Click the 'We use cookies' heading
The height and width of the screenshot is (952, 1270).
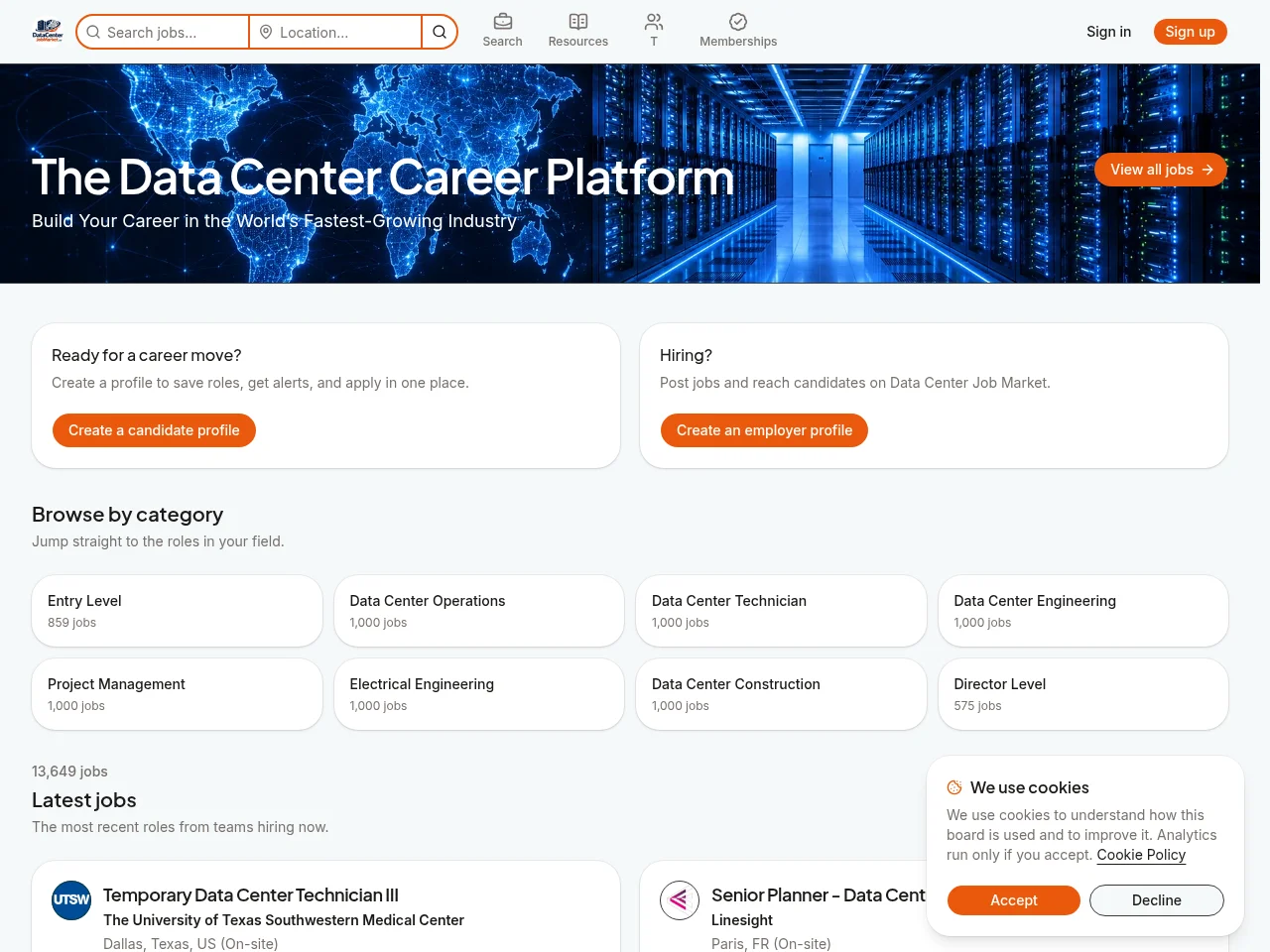(1030, 787)
